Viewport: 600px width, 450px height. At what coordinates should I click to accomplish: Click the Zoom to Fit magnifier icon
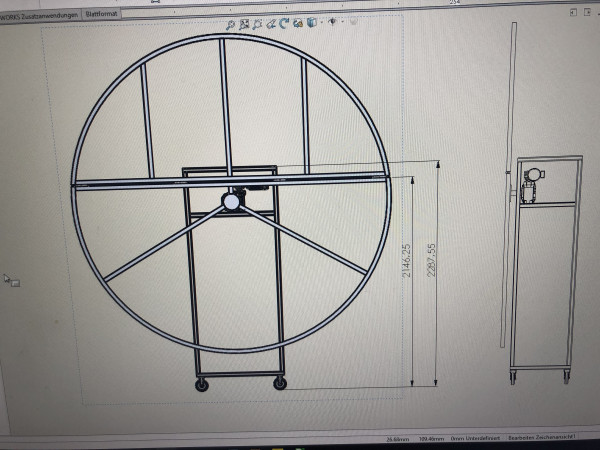click(230, 22)
